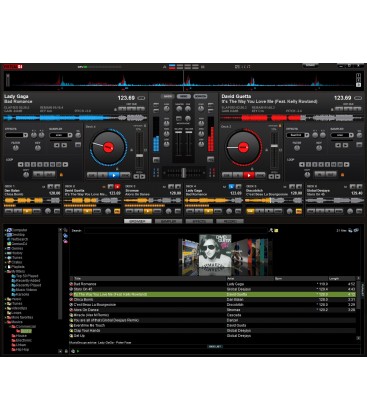Click the crossfader handle in the mixer
Viewport: 367px width, 420px height.
click(183, 173)
